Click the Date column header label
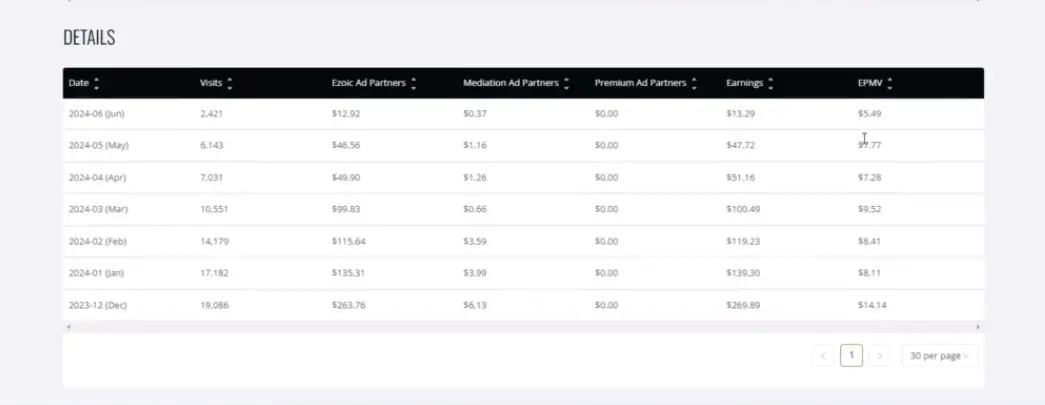Viewport: 1045px width, 405px height. (x=79, y=83)
